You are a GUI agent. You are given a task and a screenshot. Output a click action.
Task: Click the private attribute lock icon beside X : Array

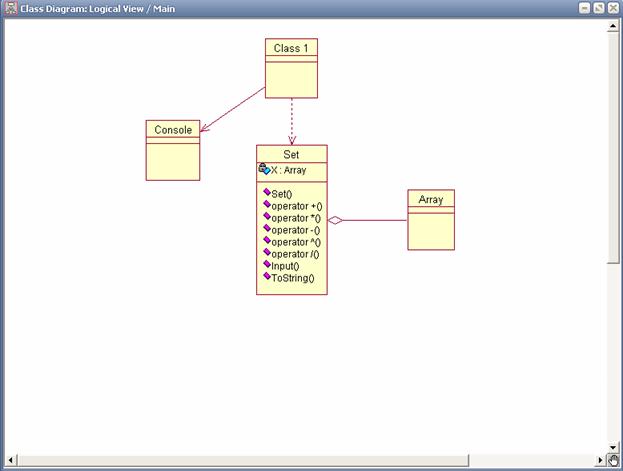pyautogui.click(x=264, y=169)
